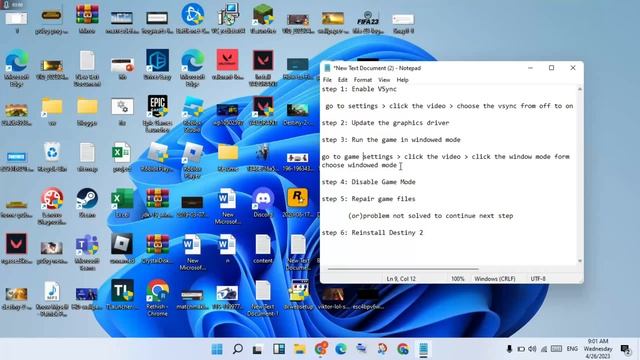Screen dimensions: 640x360
Task: Click the Notepad taskbar icon
Action: (x=423, y=349)
